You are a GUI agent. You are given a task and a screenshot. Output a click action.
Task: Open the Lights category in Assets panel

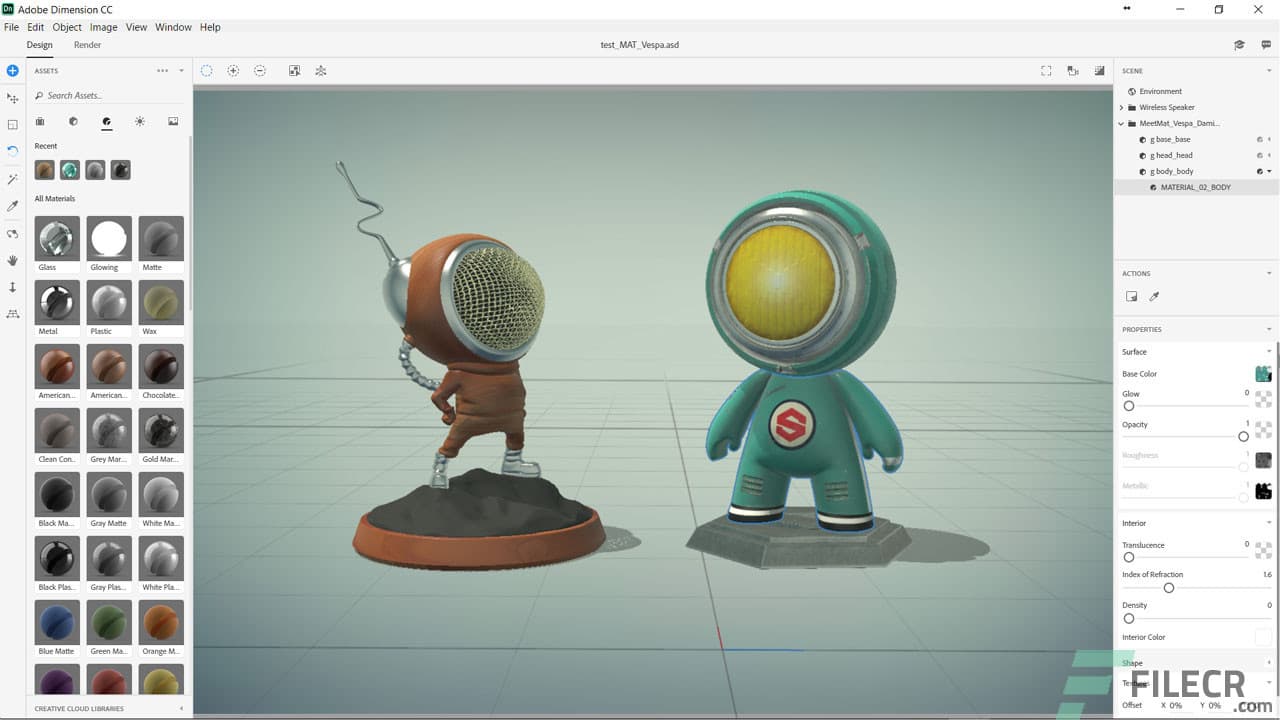[140, 122]
